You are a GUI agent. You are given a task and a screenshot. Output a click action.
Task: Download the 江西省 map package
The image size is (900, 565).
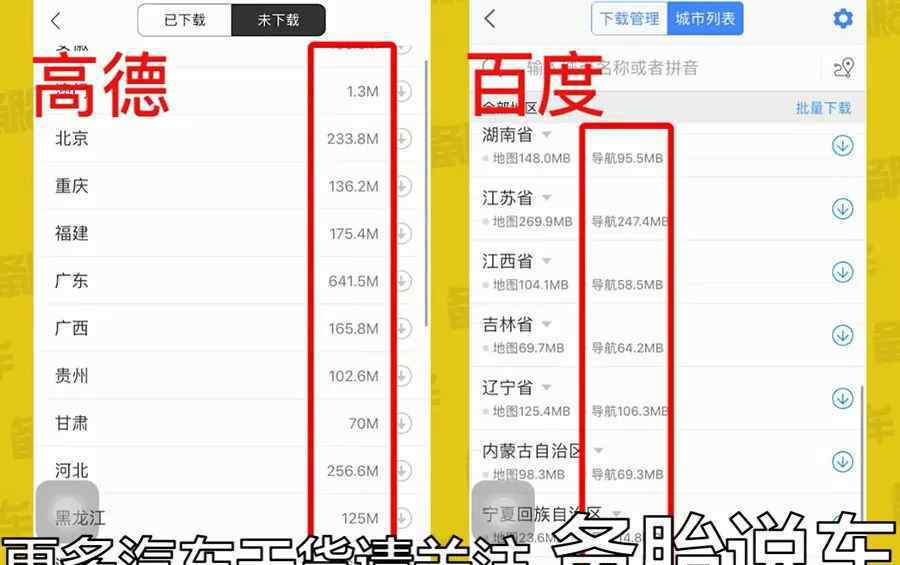(843, 272)
